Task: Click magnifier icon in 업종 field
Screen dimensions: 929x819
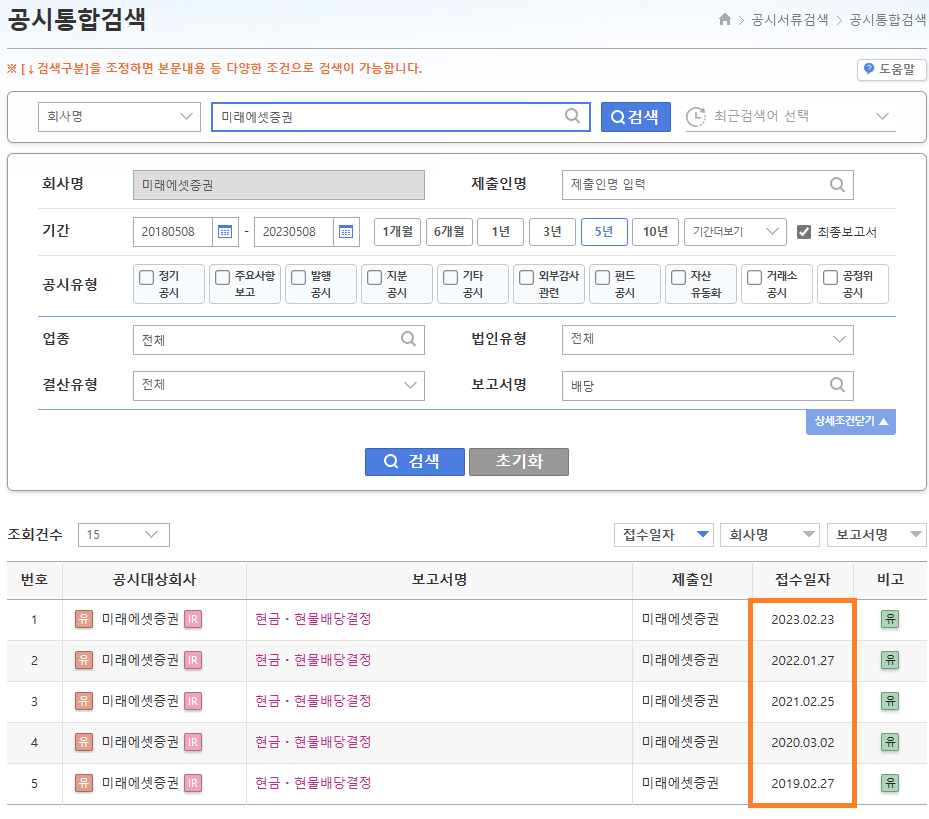Action: (408, 339)
